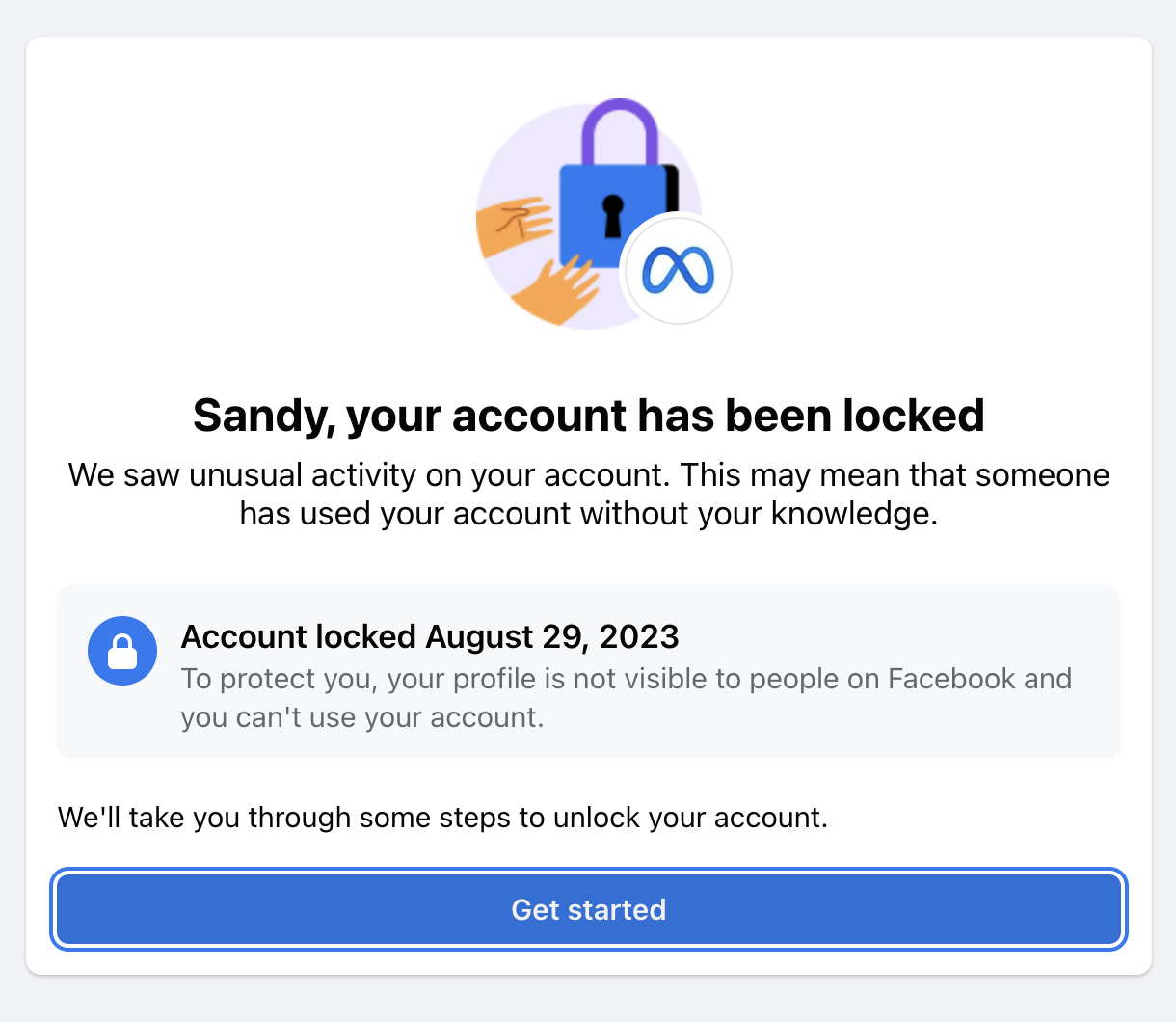The image size is (1176, 1022).
Task: Click the 'To protect you' explanation text
Action: [627, 698]
